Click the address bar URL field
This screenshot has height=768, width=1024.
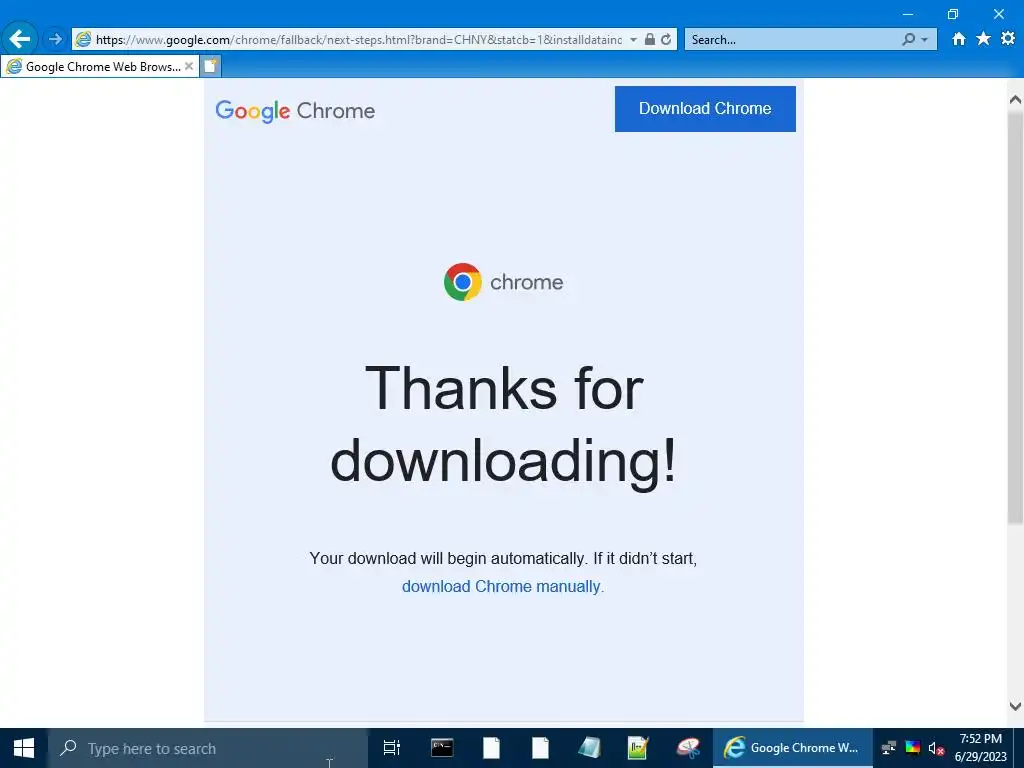click(x=358, y=40)
